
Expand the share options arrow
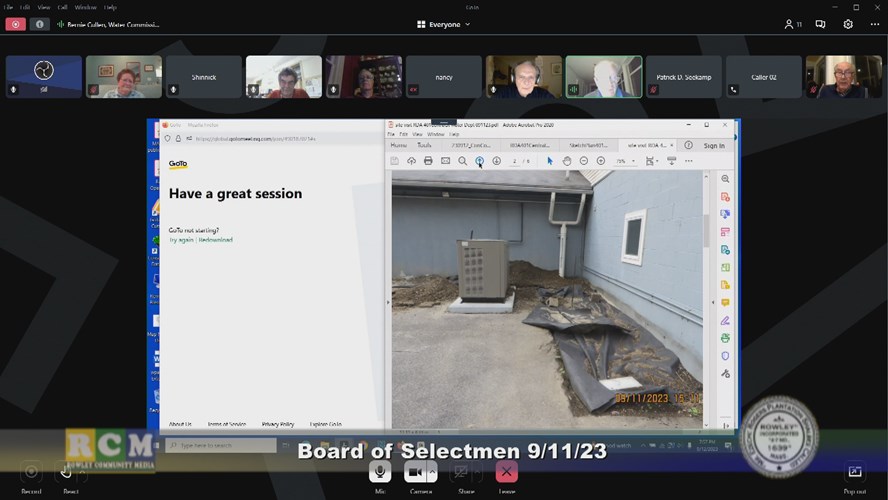(477, 472)
